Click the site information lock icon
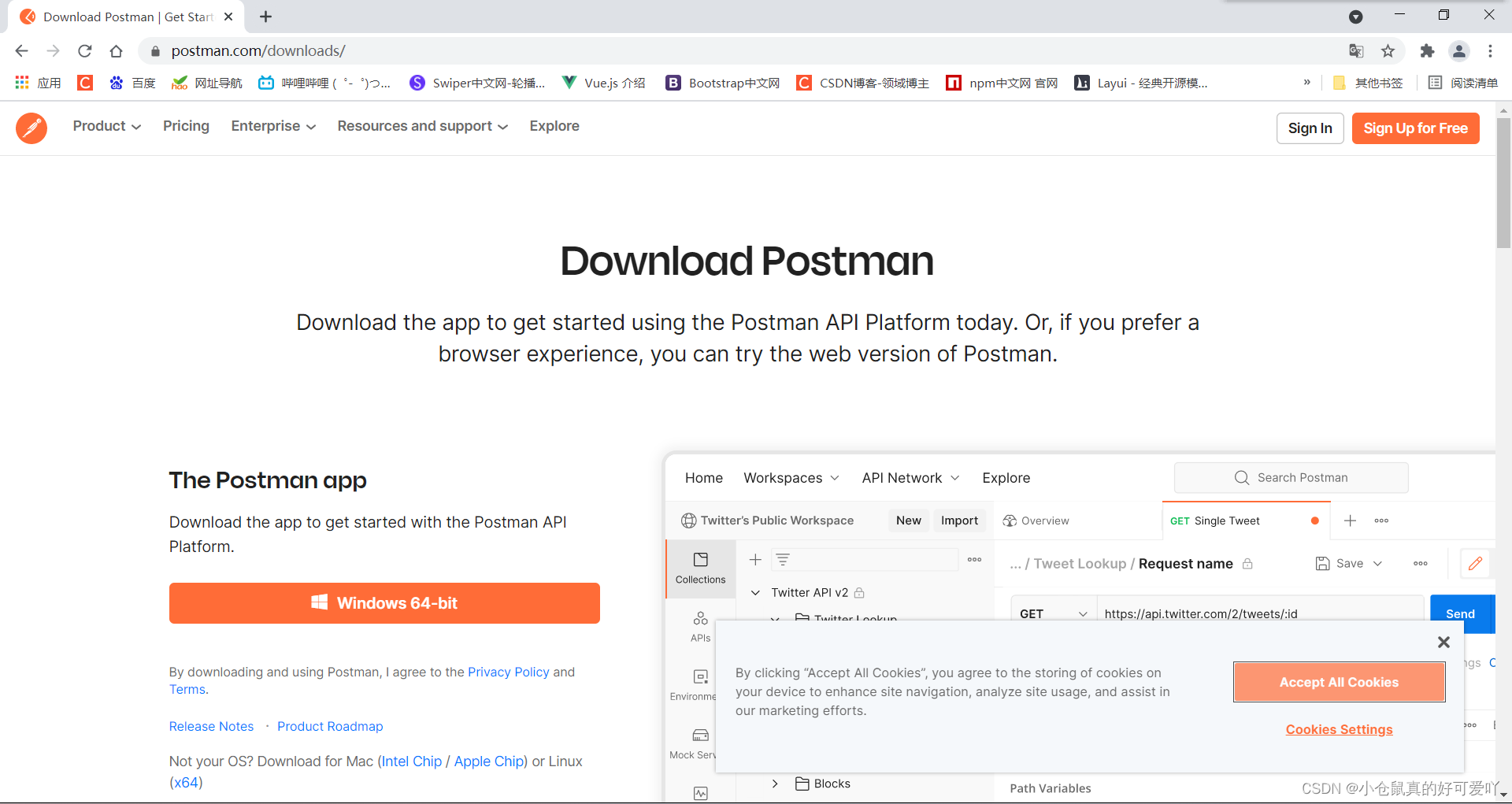 tap(155, 51)
